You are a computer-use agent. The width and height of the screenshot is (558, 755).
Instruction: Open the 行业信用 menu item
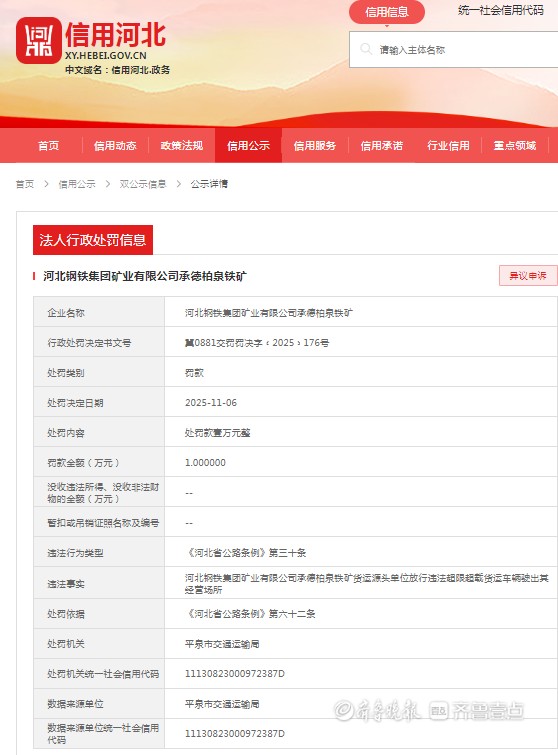[x=448, y=145]
